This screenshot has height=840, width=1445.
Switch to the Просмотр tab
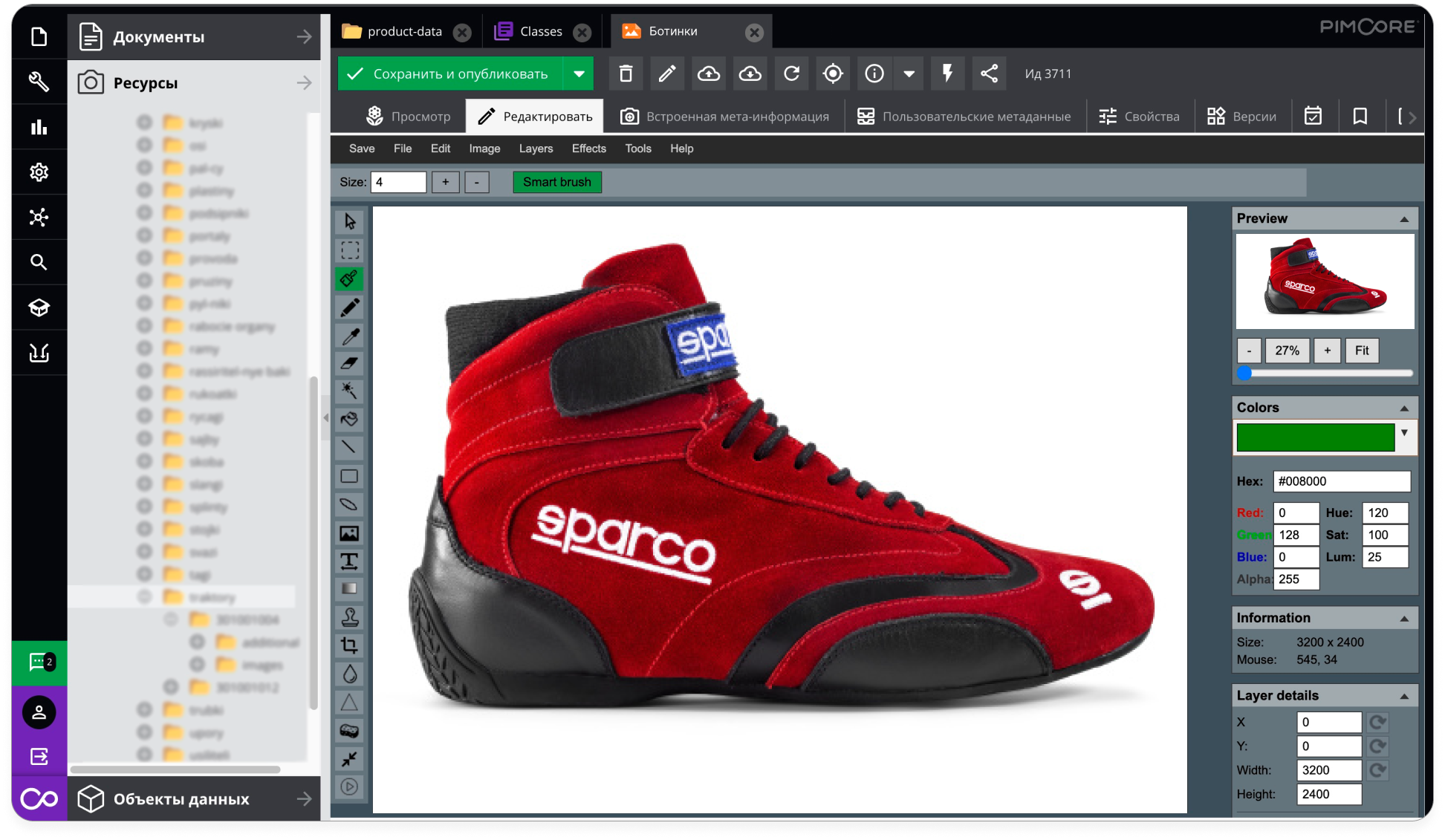point(408,117)
